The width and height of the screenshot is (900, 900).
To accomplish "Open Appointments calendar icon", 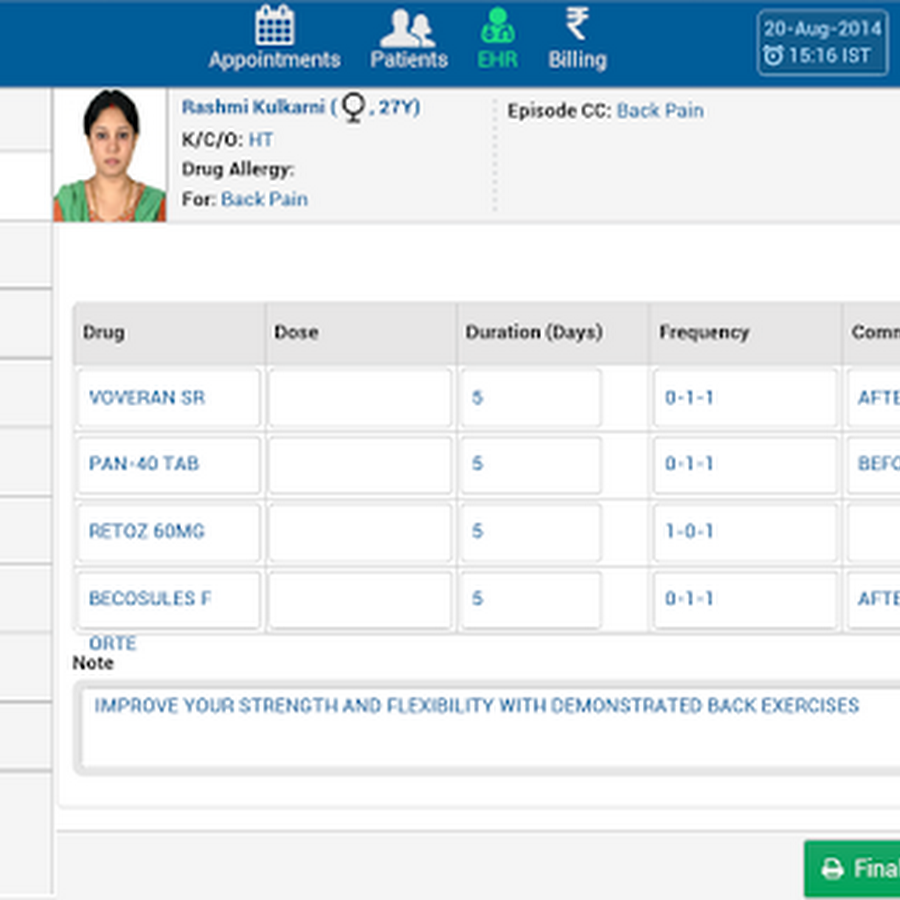I will (275, 25).
